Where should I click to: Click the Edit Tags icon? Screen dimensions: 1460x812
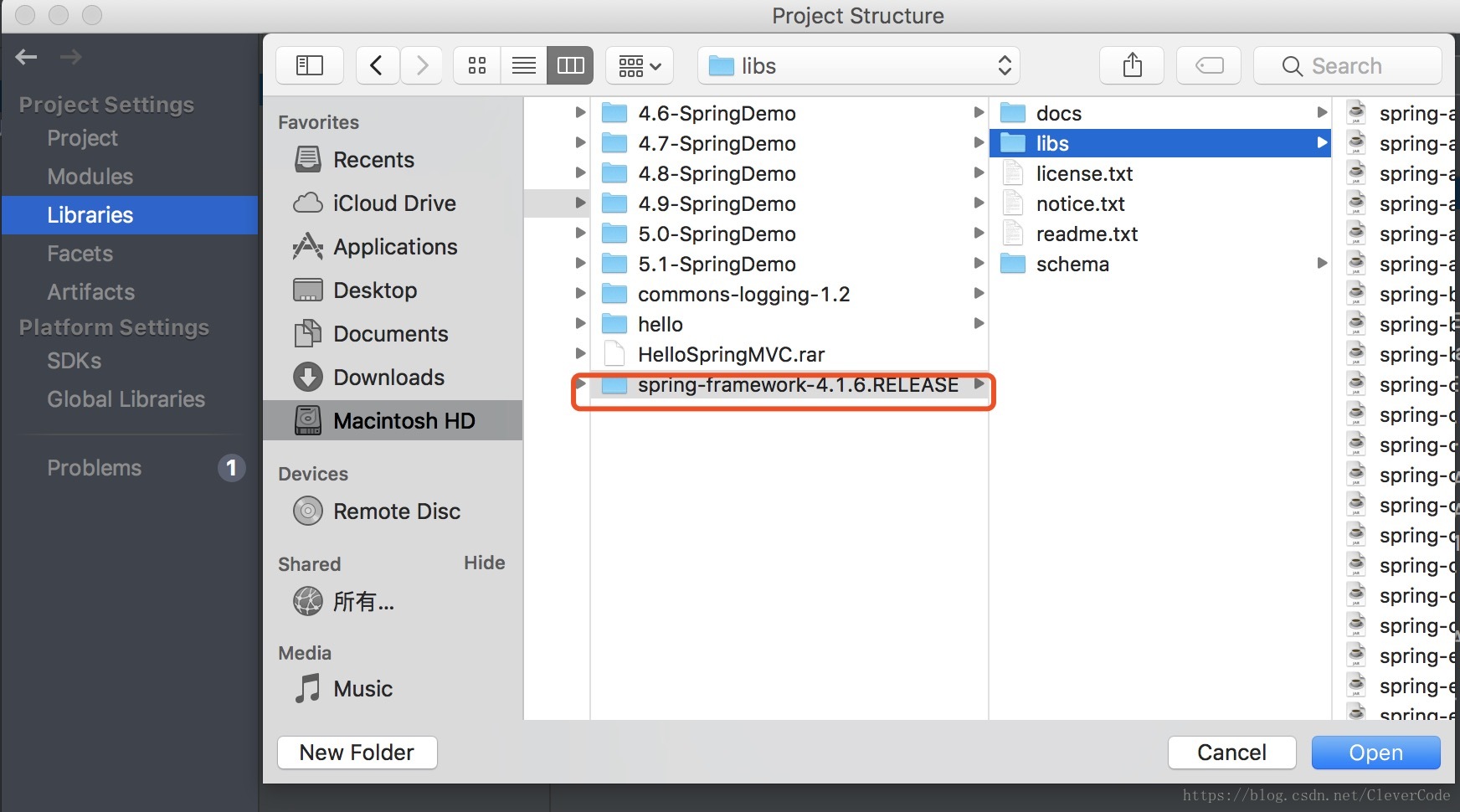1210,65
